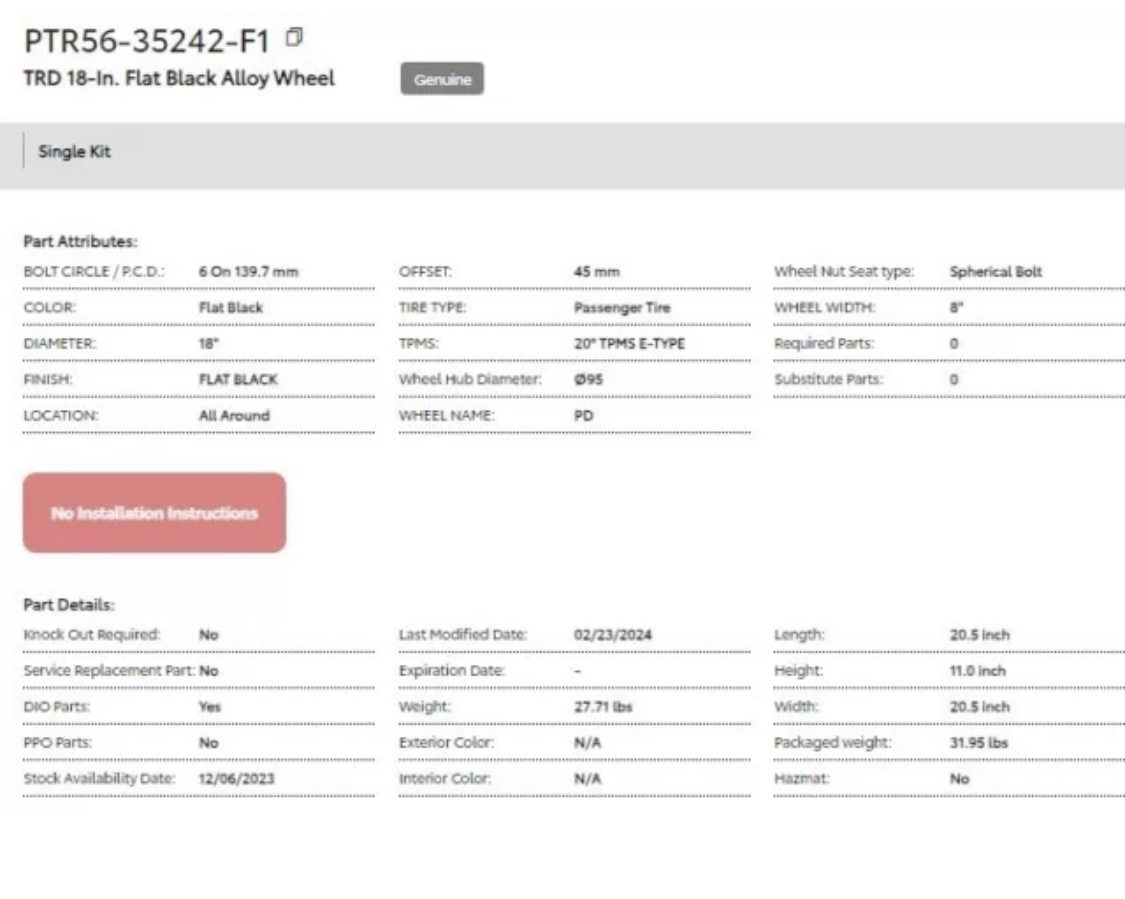
Task: Click the Packaged weight label
Action: pos(832,743)
